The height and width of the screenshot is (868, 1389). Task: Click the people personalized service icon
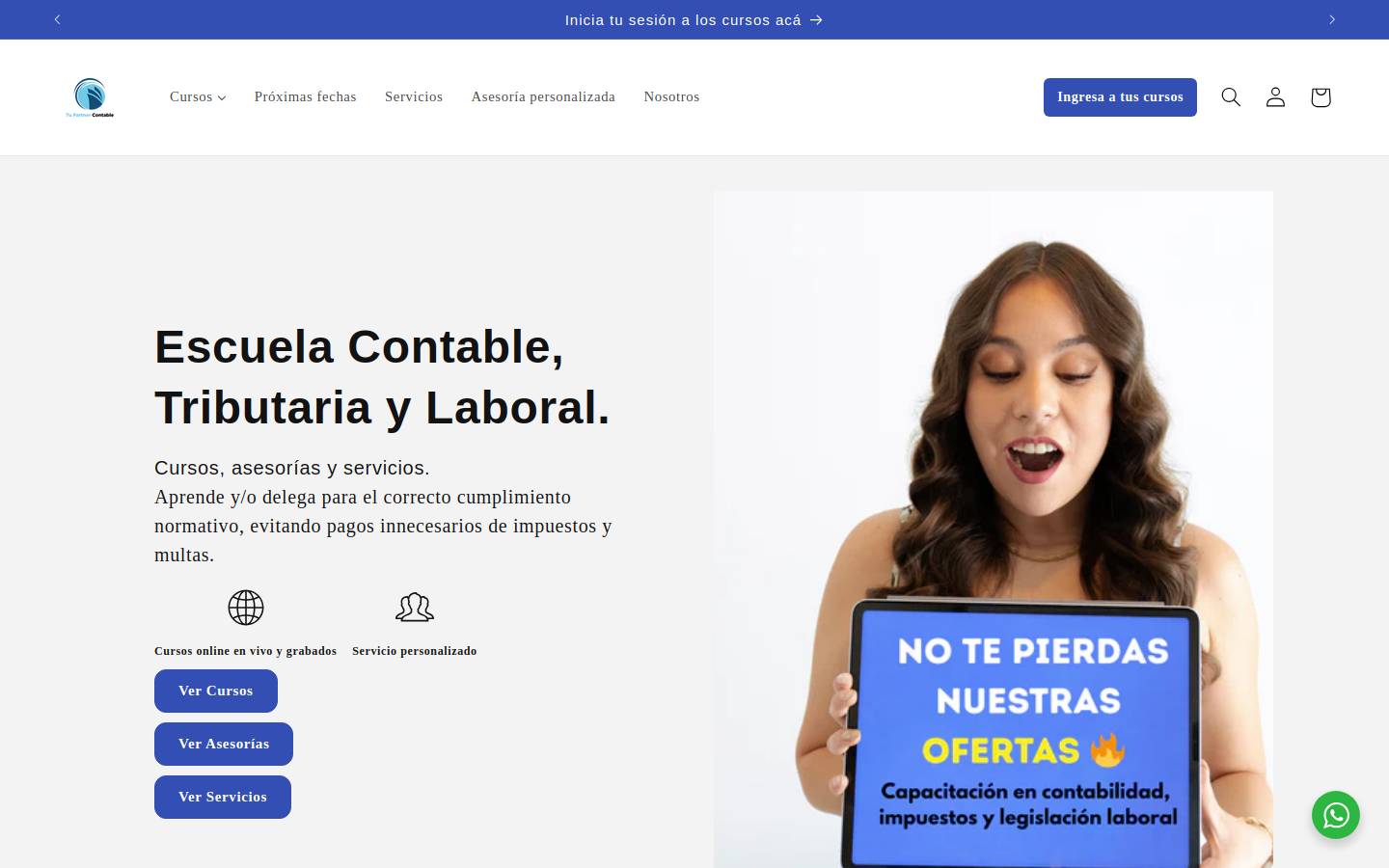(415, 608)
